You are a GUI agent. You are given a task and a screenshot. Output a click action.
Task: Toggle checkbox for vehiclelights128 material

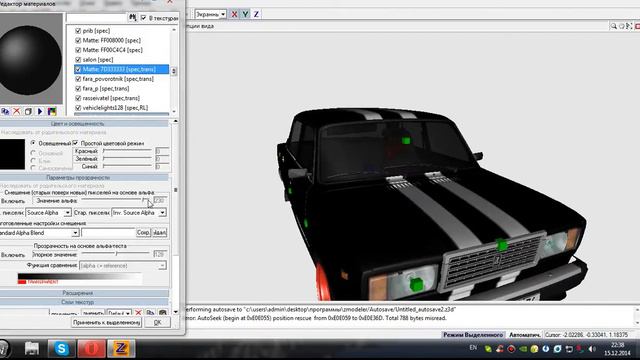[78, 108]
